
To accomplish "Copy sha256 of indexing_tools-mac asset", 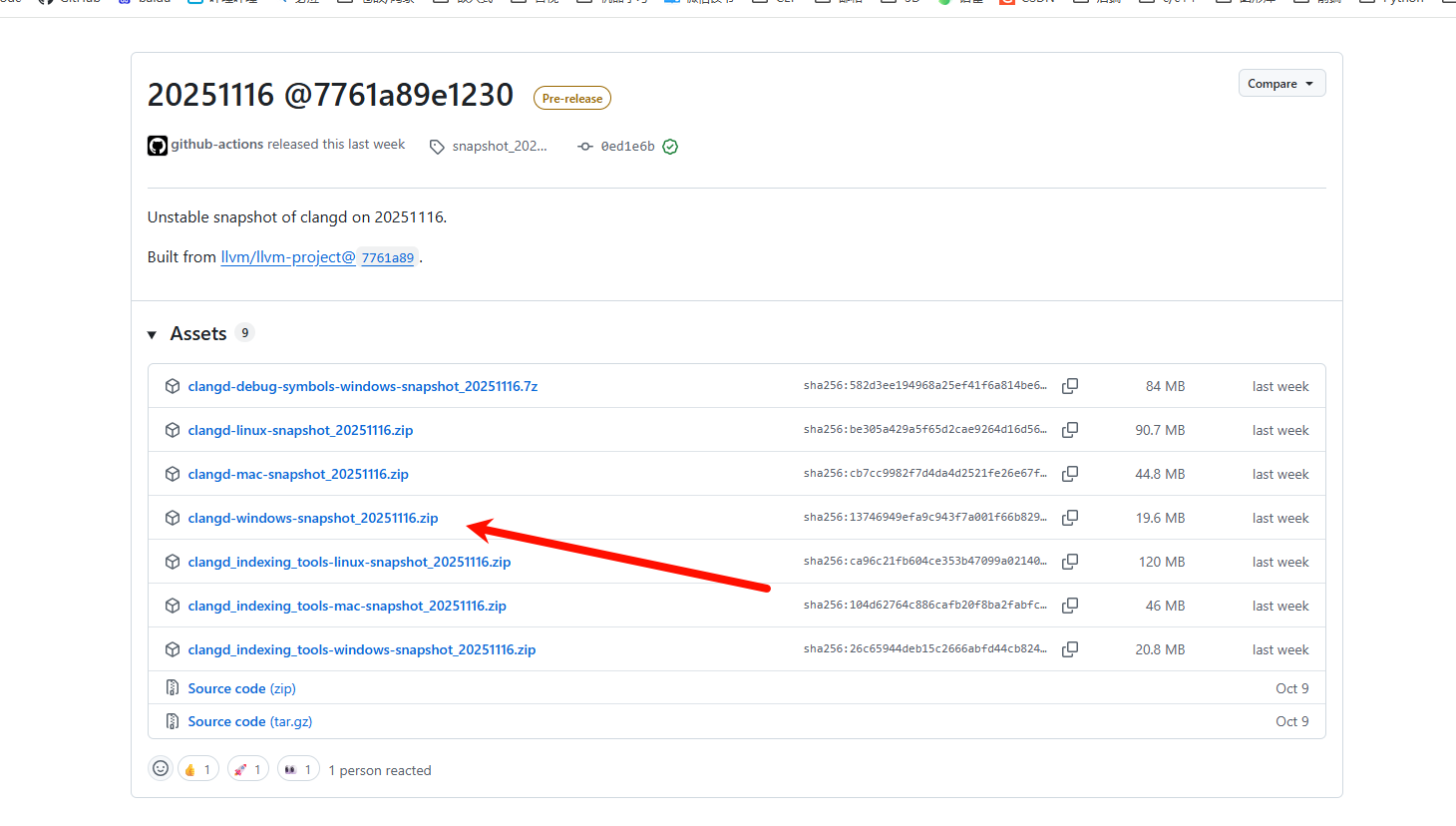I will click(1070, 606).
